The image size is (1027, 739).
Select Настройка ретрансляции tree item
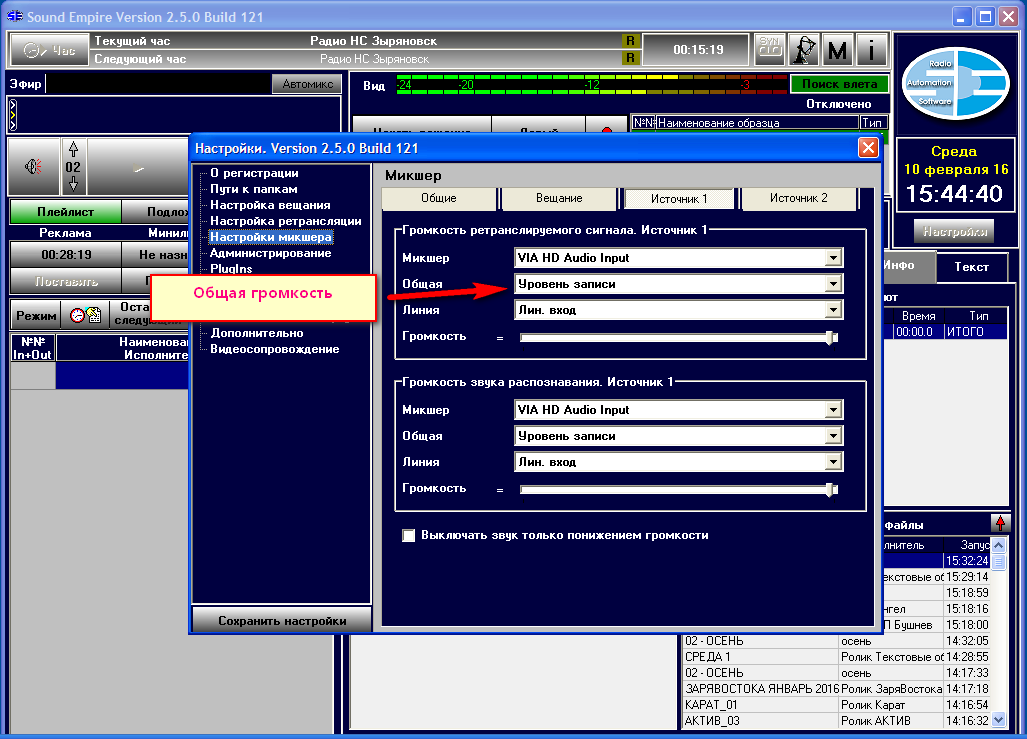click(x=286, y=221)
